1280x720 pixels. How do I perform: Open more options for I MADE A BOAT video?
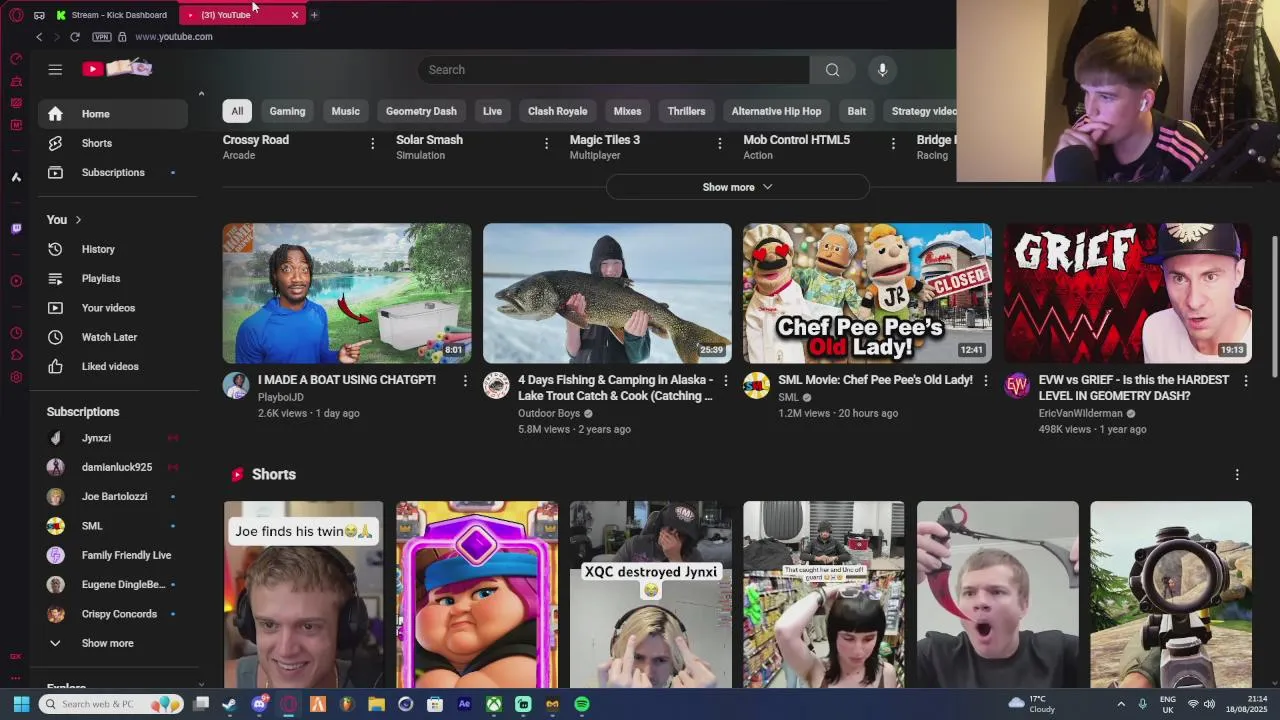pos(465,381)
